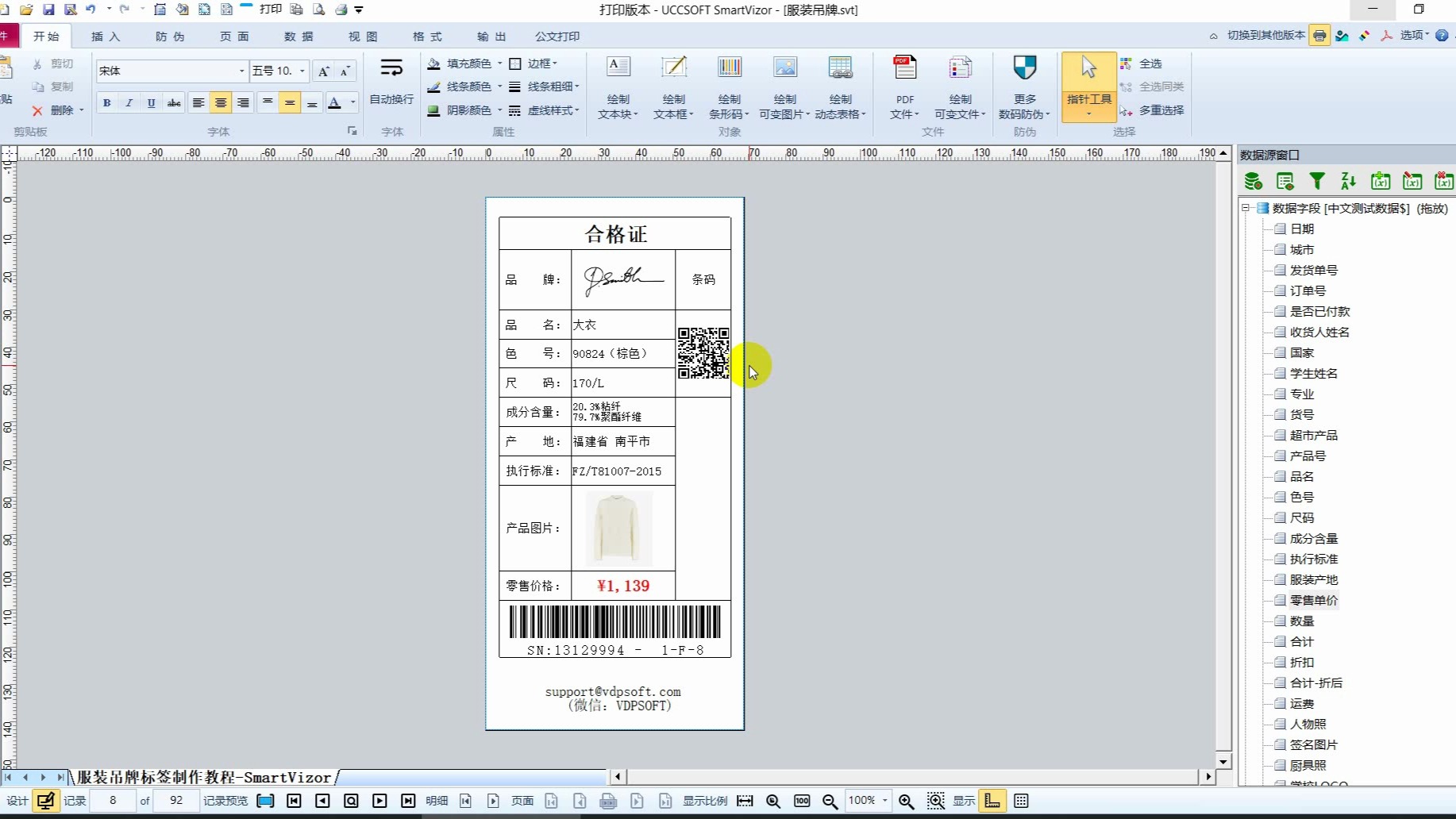Switch to the 数据 ribbon tab
Image resolution: width=1456 pixels, height=819 pixels.
[299, 37]
